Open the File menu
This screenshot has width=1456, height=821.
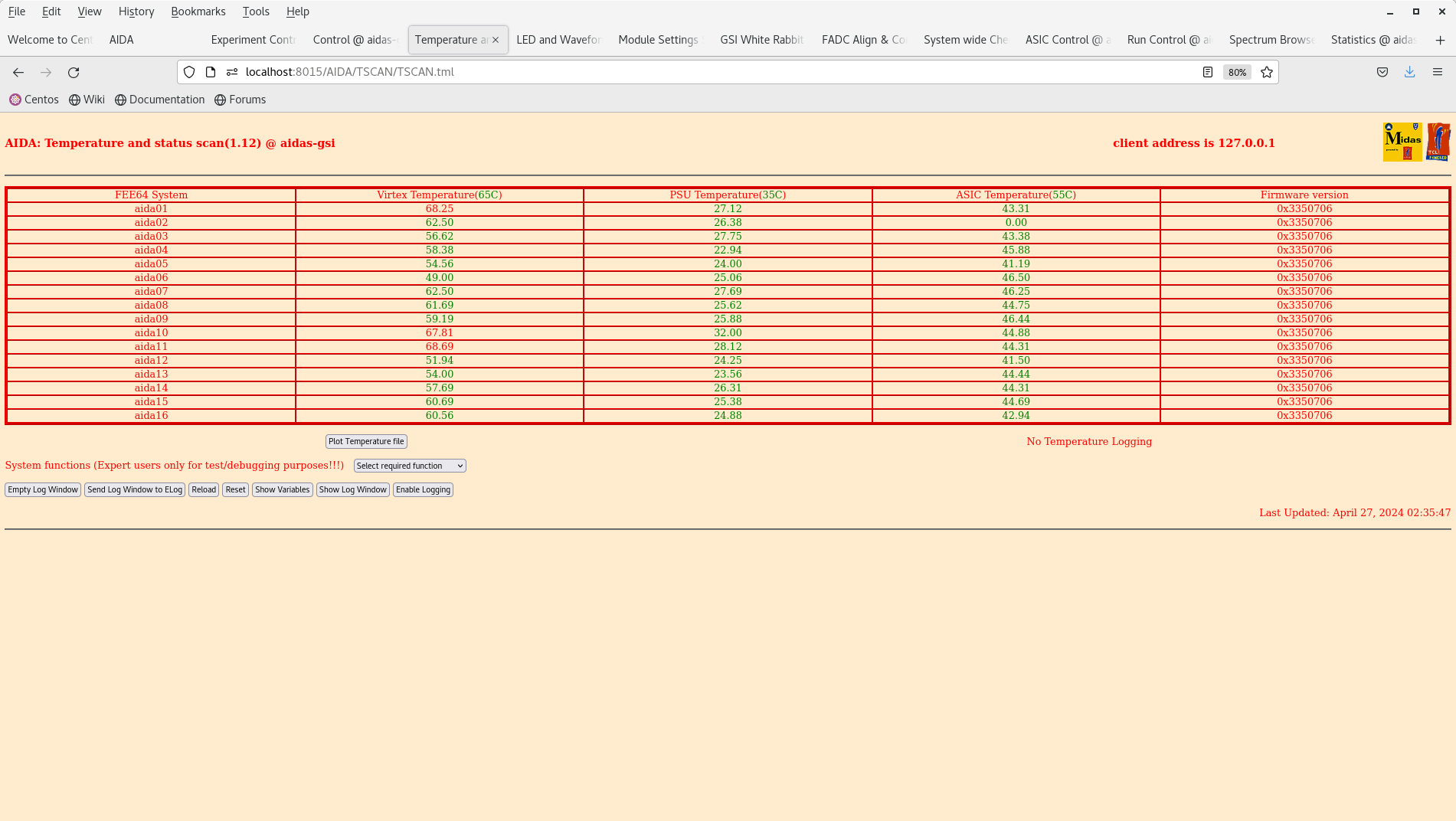pyautogui.click(x=17, y=11)
